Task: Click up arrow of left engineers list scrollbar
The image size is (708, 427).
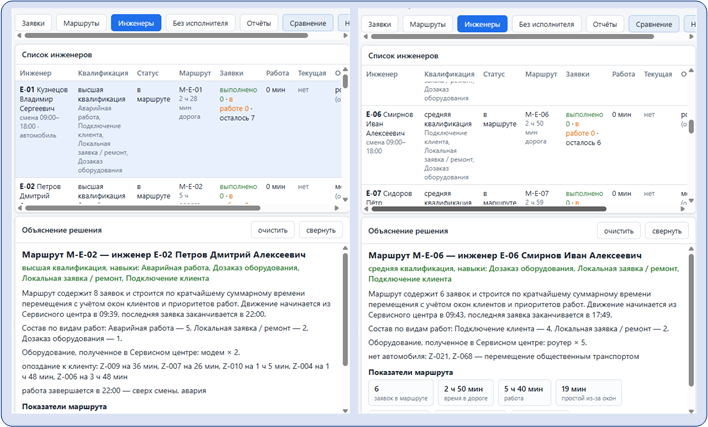Action: [x=345, y=69]
